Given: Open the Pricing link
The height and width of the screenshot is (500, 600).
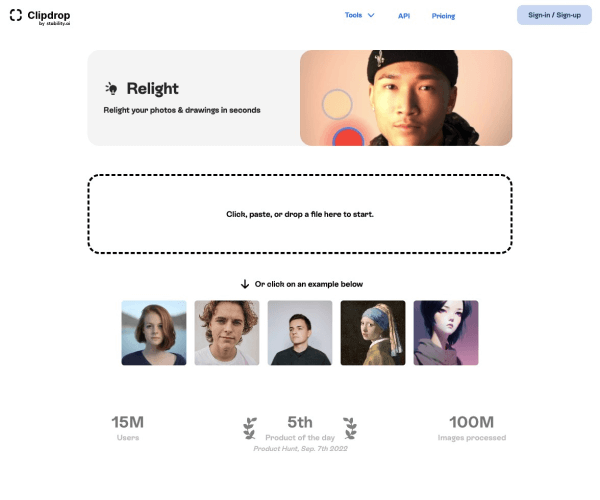Looking at the screenshot, I should point(443,16).
